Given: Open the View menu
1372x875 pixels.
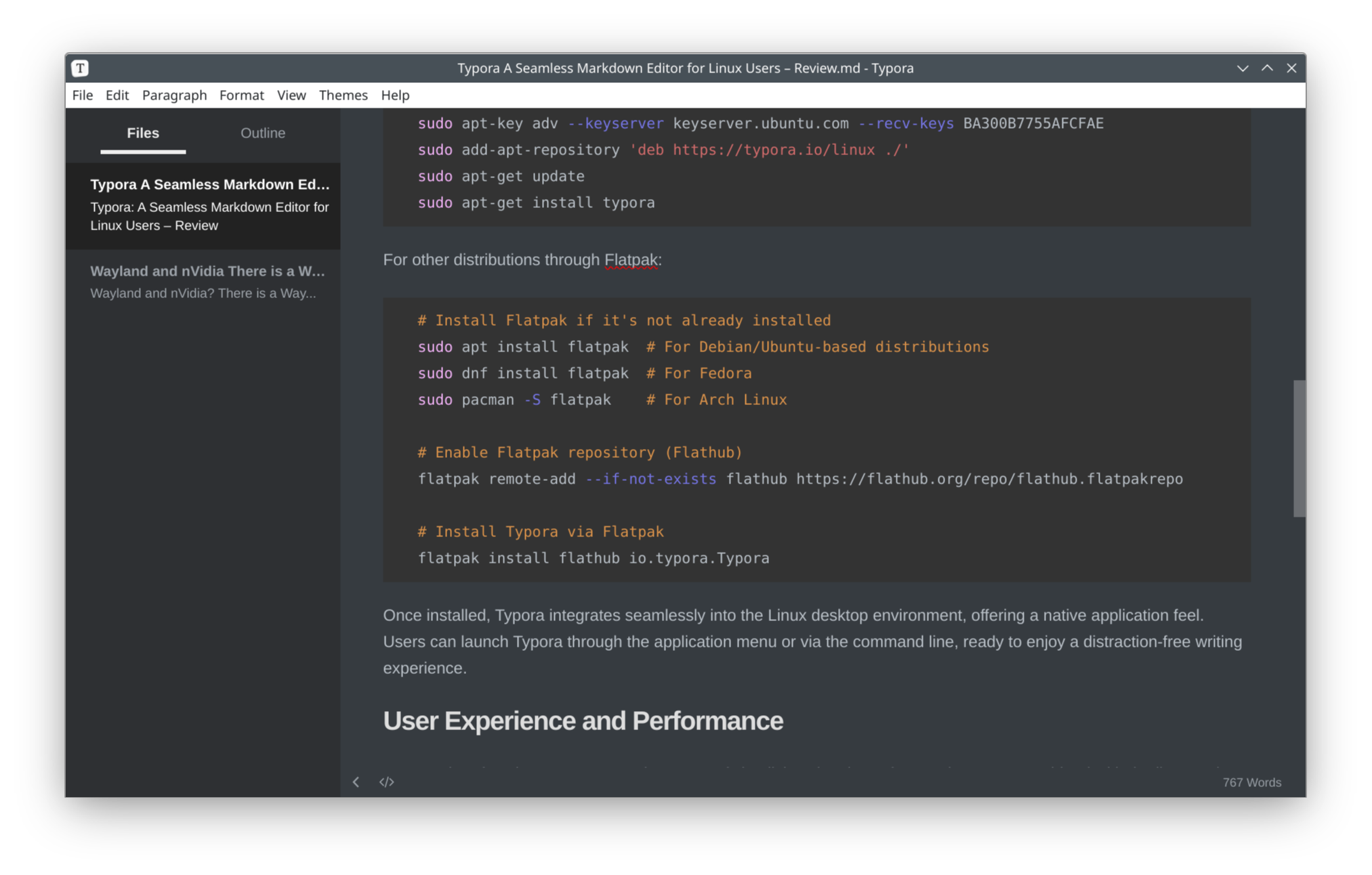Looking at the screenshot, I should pyautogui.click(x=291, y=95).
